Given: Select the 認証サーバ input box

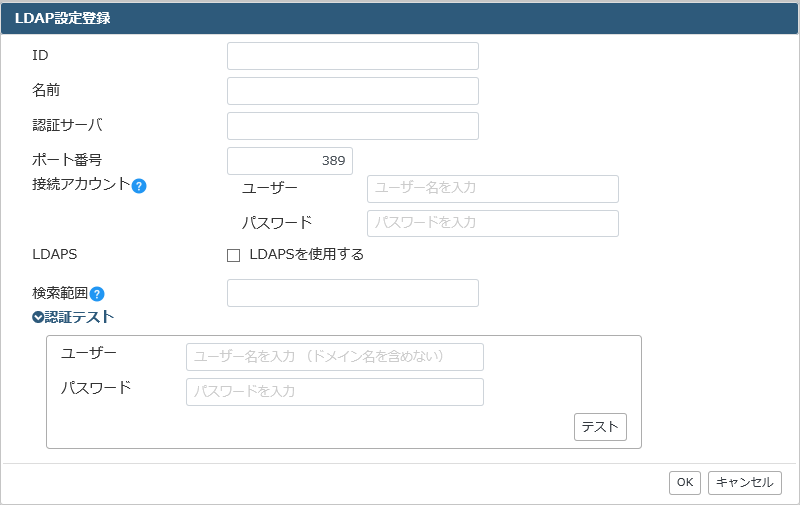Looking at the screenshot, I should click(x=353, y=126).
